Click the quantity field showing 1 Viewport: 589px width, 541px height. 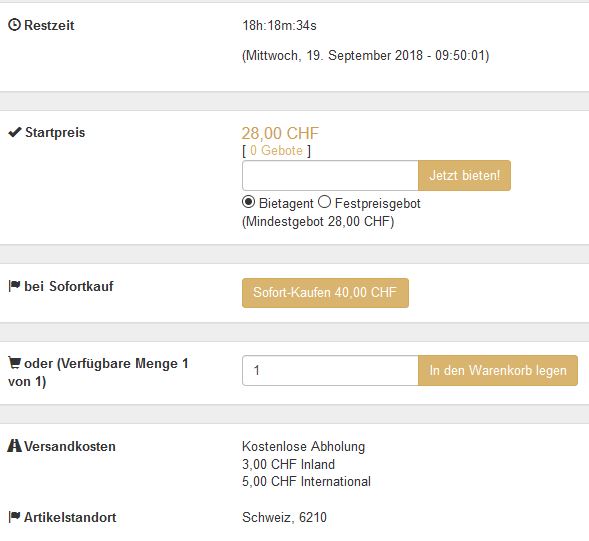(330, 370)
